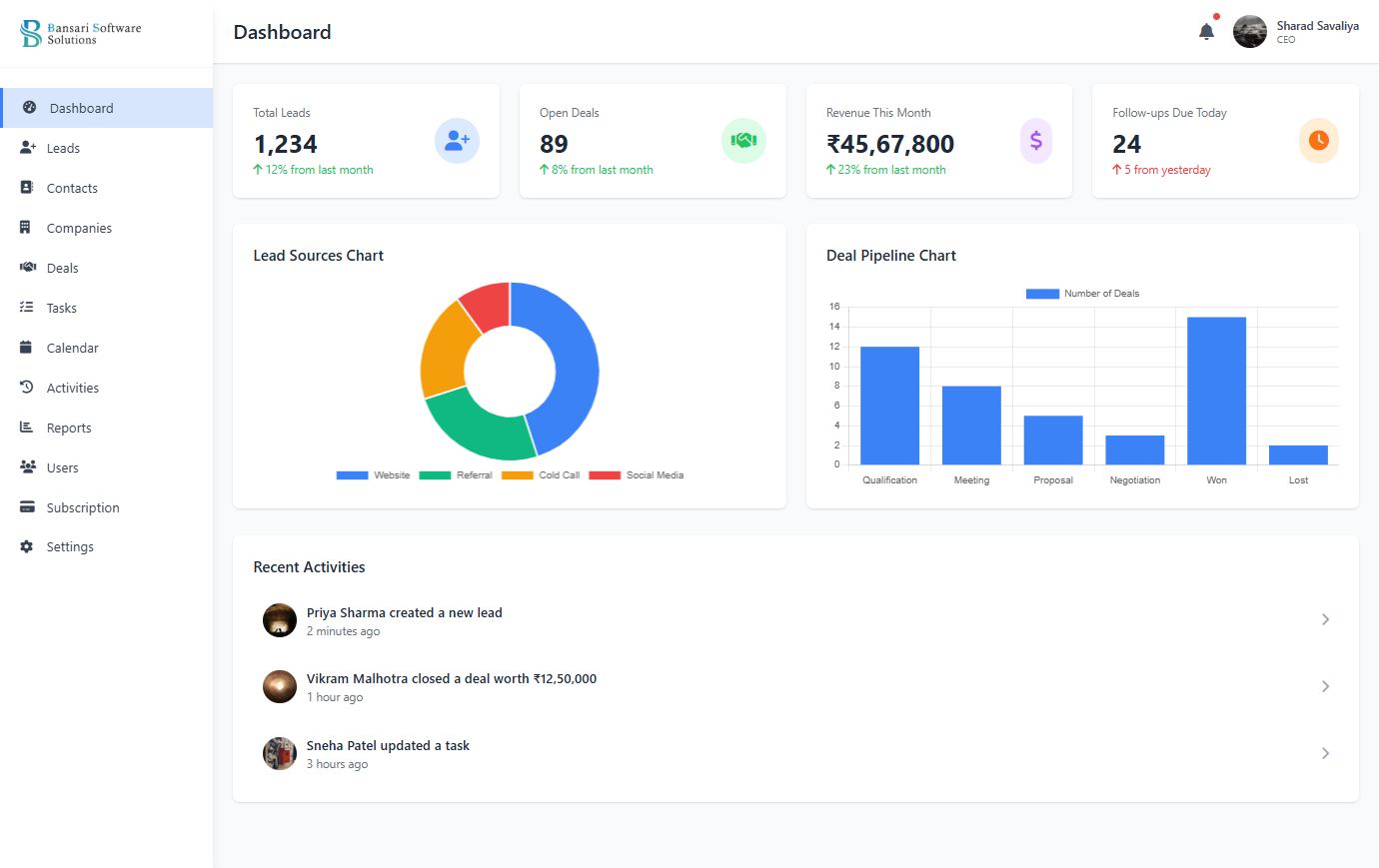Toggle Referral legend swatch
The image size is (1379, 868).
click(435, 475)
